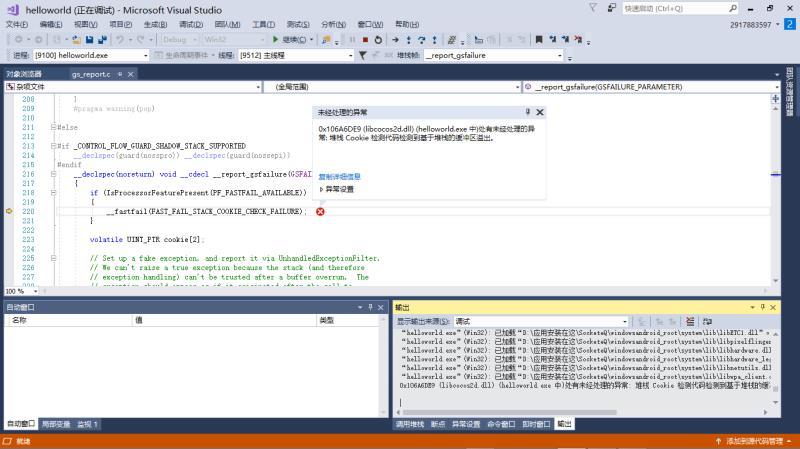This screenshot has width=800, height=449.
Task: Clear all bookmarks icon
Action: 578,40
